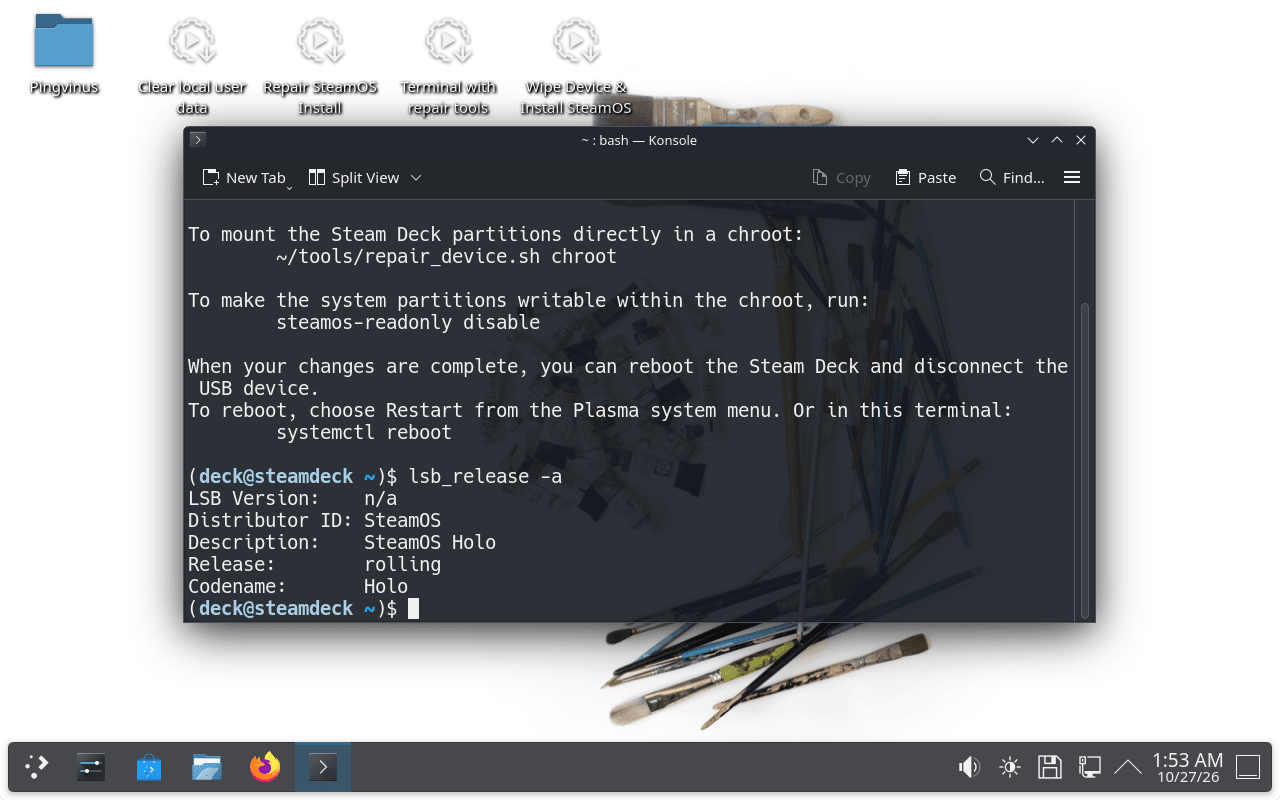
Task: Launch the Clear local user data shortcut
Action: pos(192,66)
